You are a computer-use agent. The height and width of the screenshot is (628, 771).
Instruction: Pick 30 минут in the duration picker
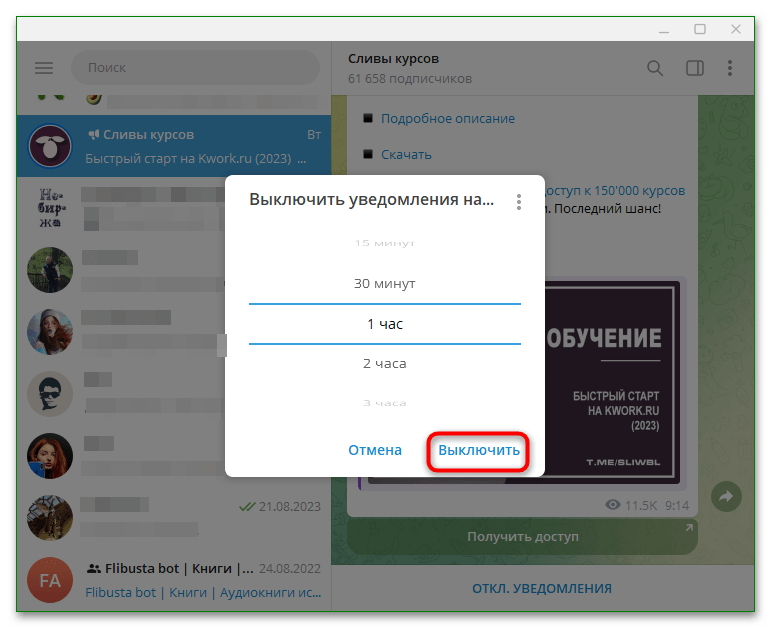(x=385, y=284)
